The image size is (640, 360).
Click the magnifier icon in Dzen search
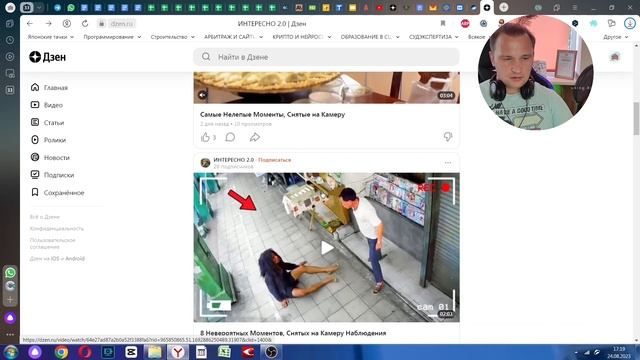coord(206,57)
